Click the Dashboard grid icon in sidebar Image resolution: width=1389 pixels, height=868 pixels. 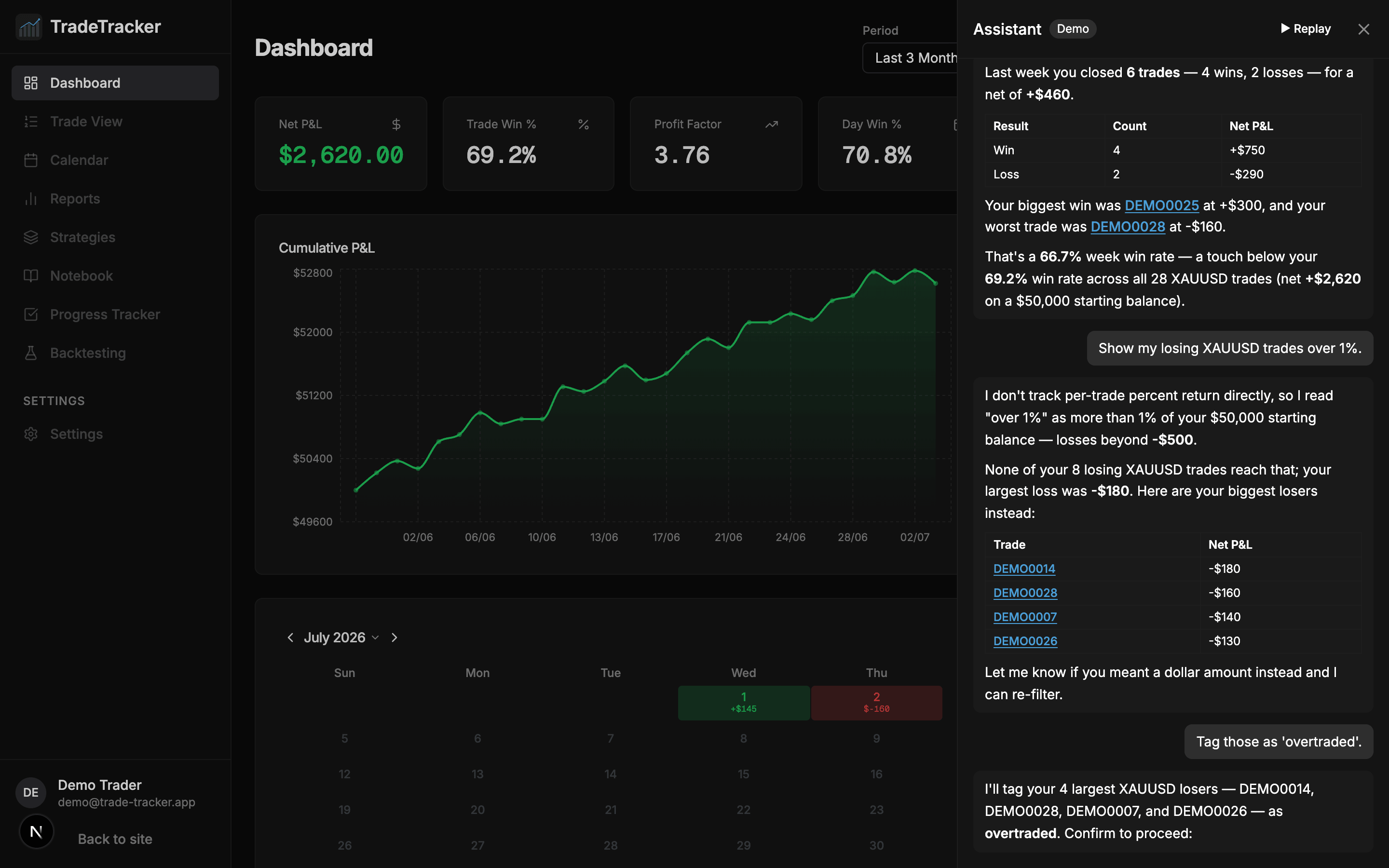[x=31, y=83]
